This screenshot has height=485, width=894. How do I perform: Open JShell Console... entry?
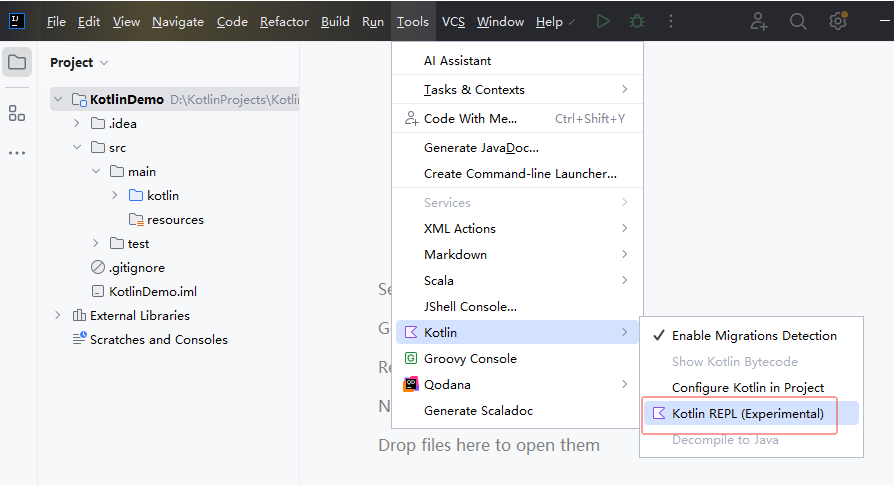click(x=517, y=307)
